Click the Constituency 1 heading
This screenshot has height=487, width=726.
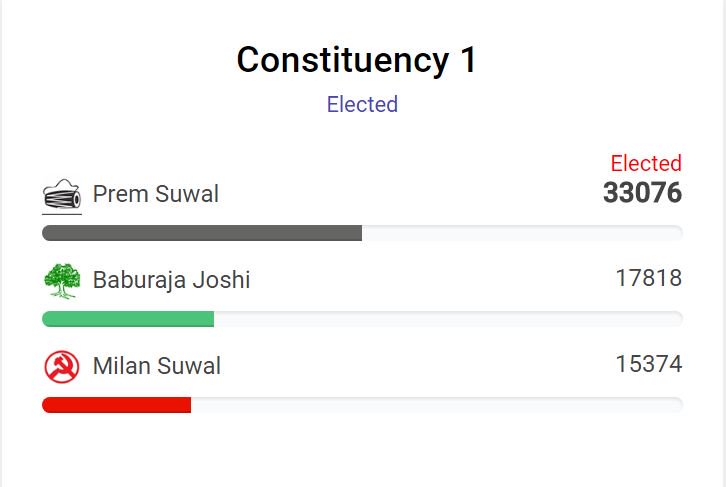pos(356,60)
